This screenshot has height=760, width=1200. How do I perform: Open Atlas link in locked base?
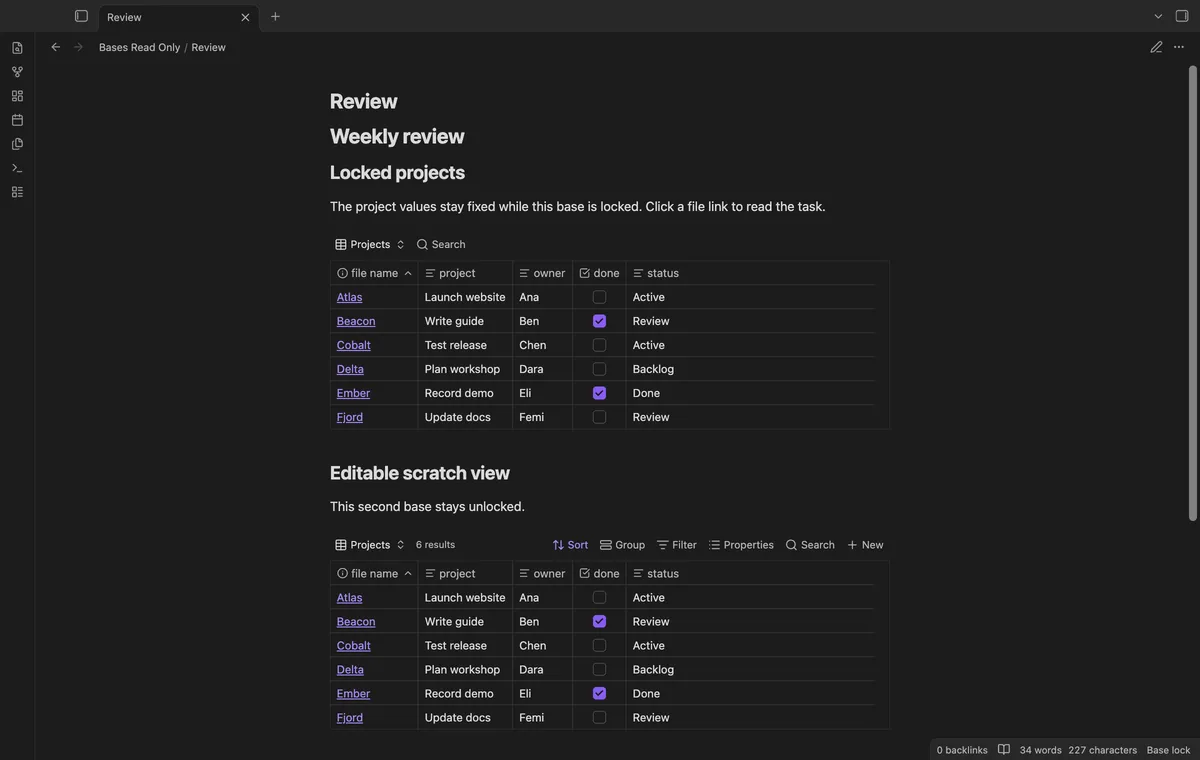349,297
